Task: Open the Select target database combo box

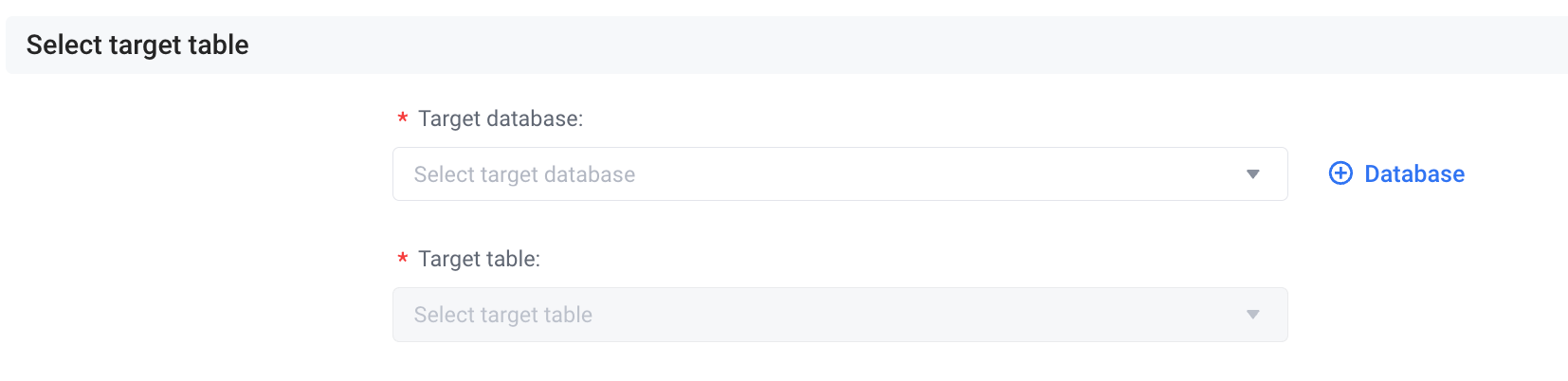Action: pos(840,174)
